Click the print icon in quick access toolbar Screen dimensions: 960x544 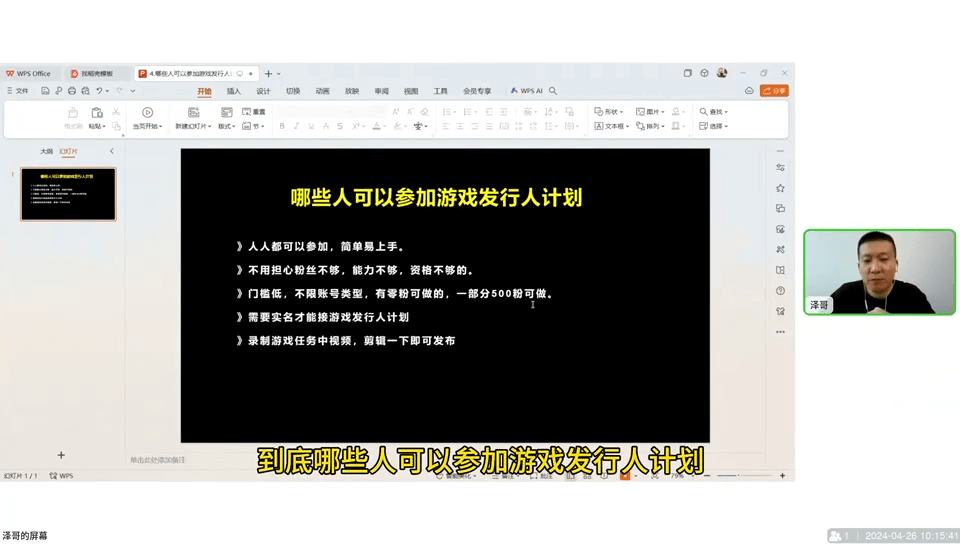pos(71,91)
